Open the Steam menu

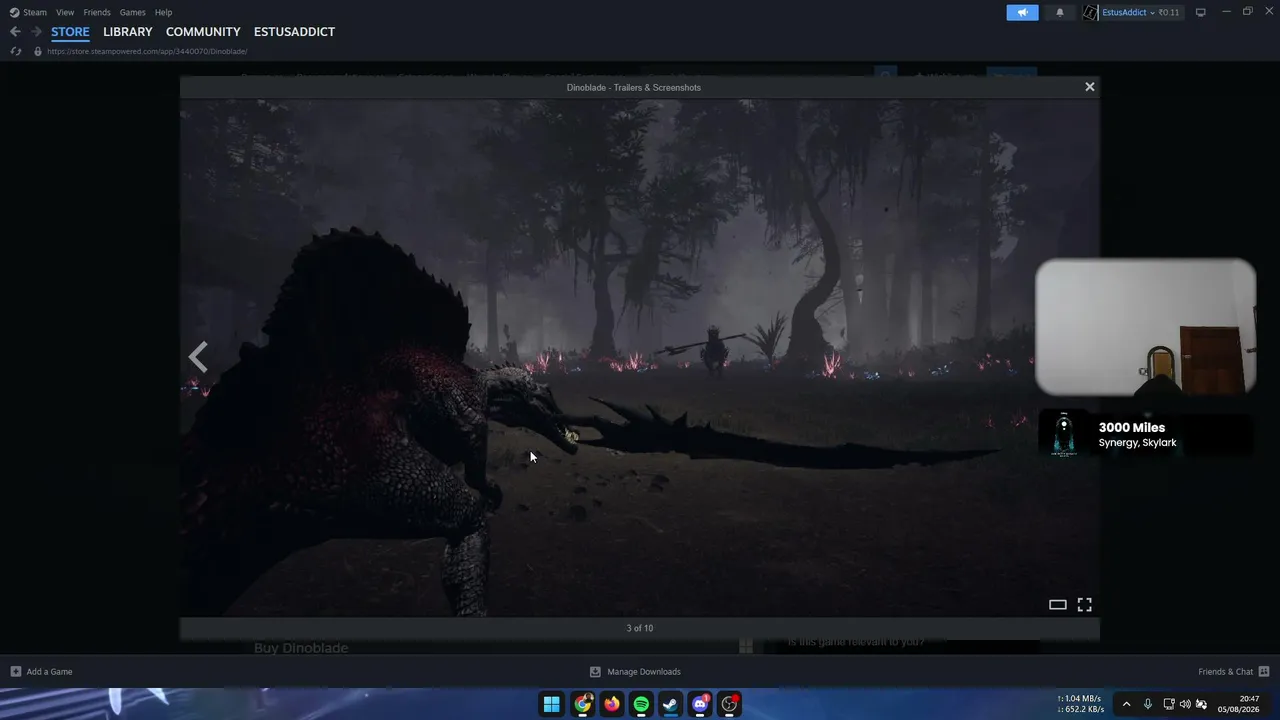[29, 12]
